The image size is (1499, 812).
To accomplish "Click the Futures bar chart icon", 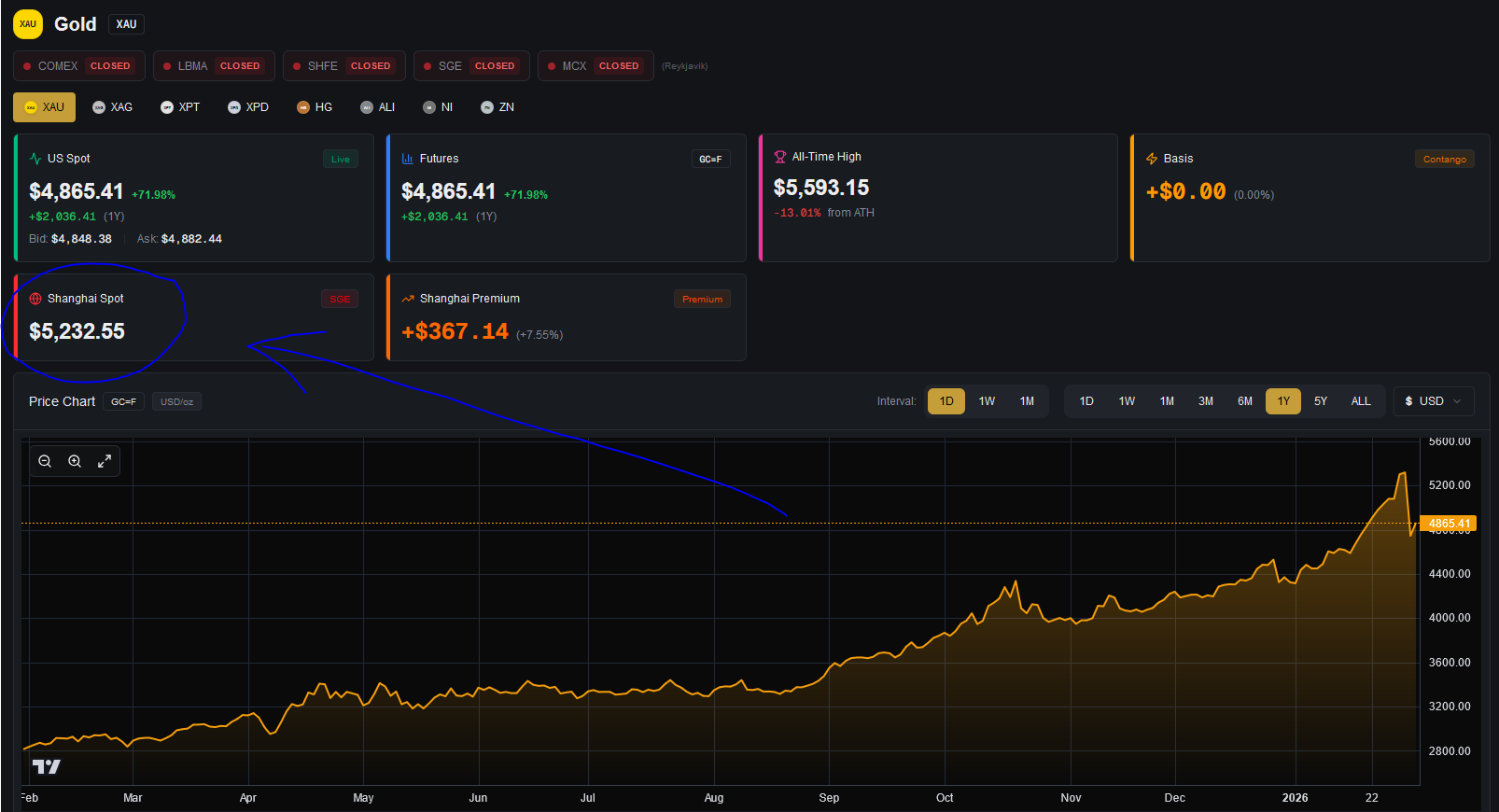I will (x=408, y=159).
